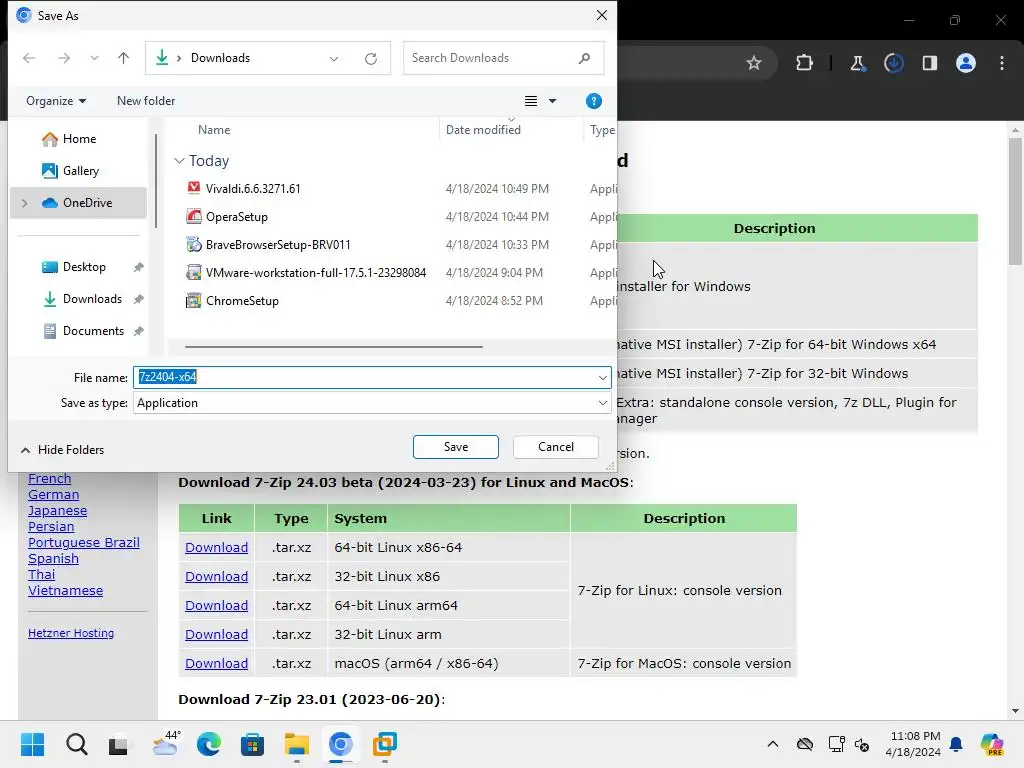Go back using the dialog's back arrow

tap(29, 58)
